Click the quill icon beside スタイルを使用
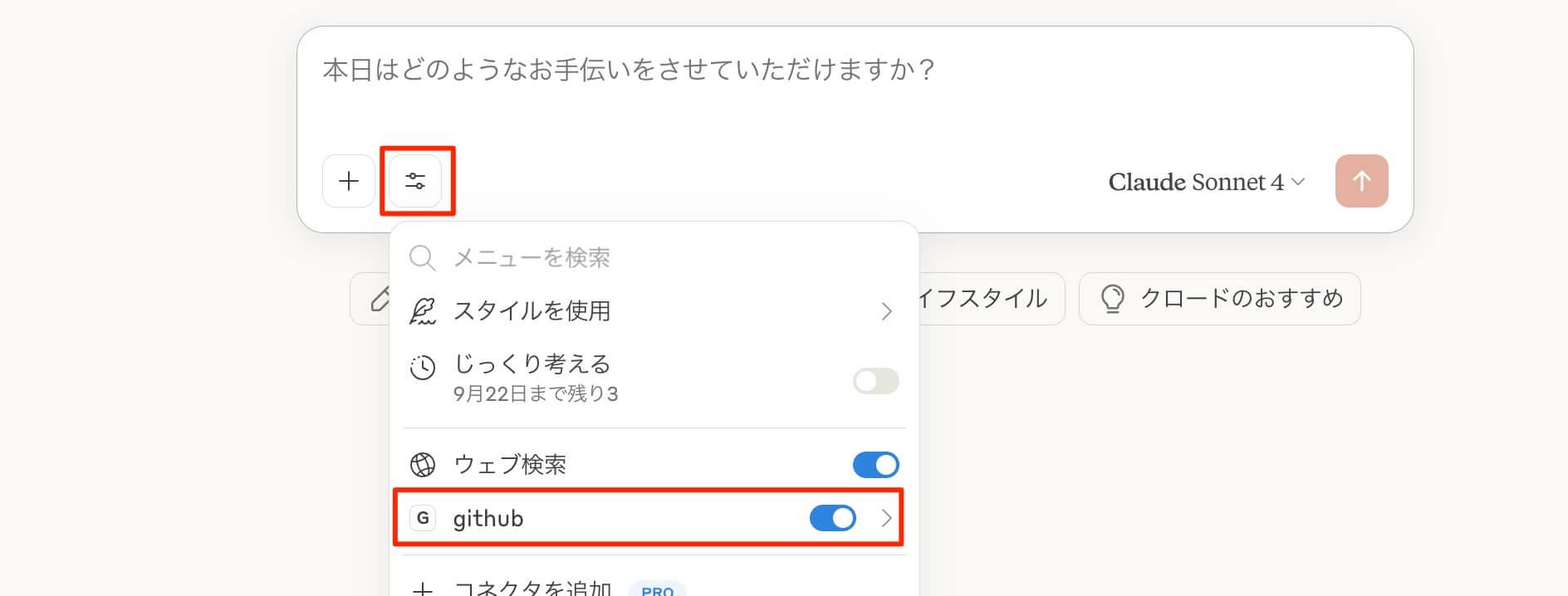 tap(423, 311)
